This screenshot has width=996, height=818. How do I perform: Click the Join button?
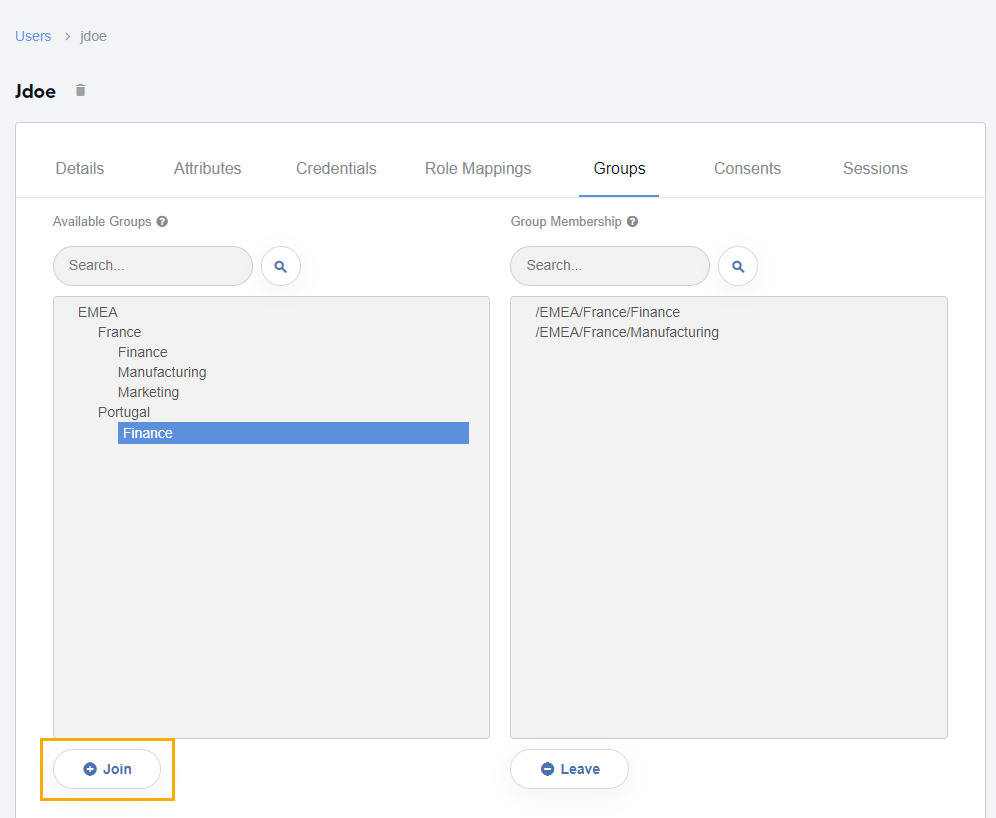(107, 769)
